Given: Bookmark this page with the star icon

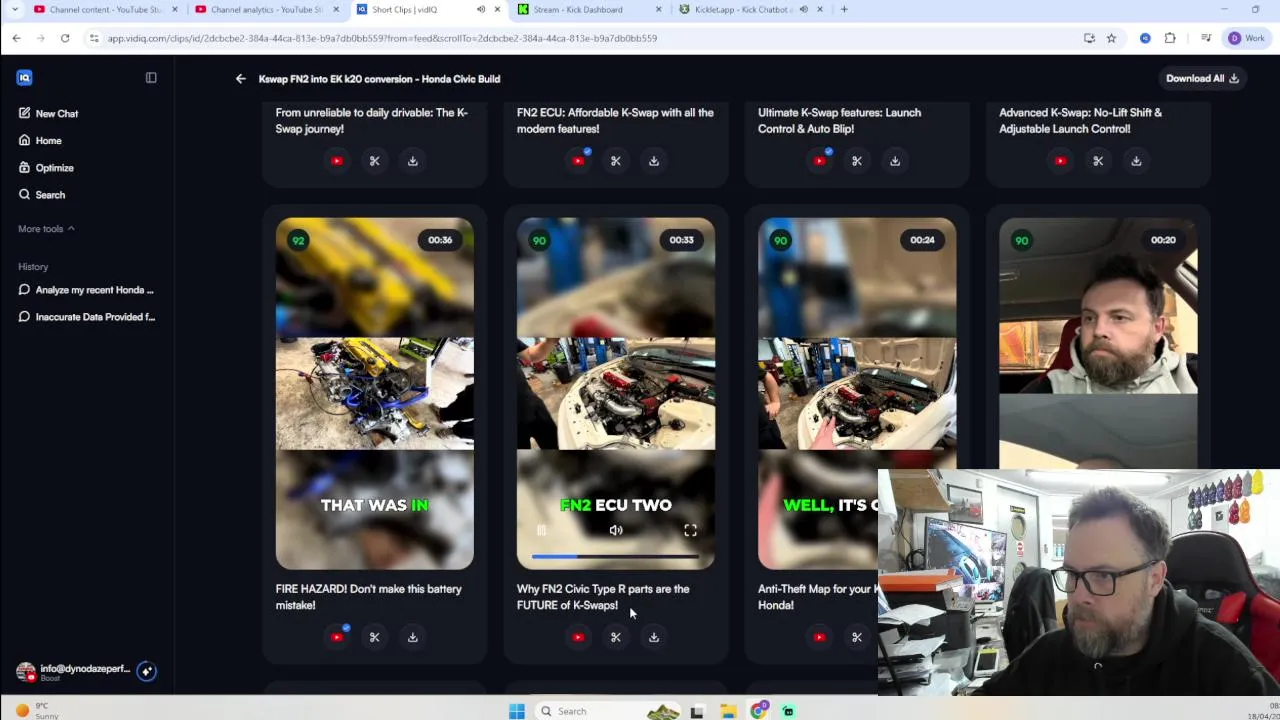Looking at the screenshot, I should click(1111, 38).
